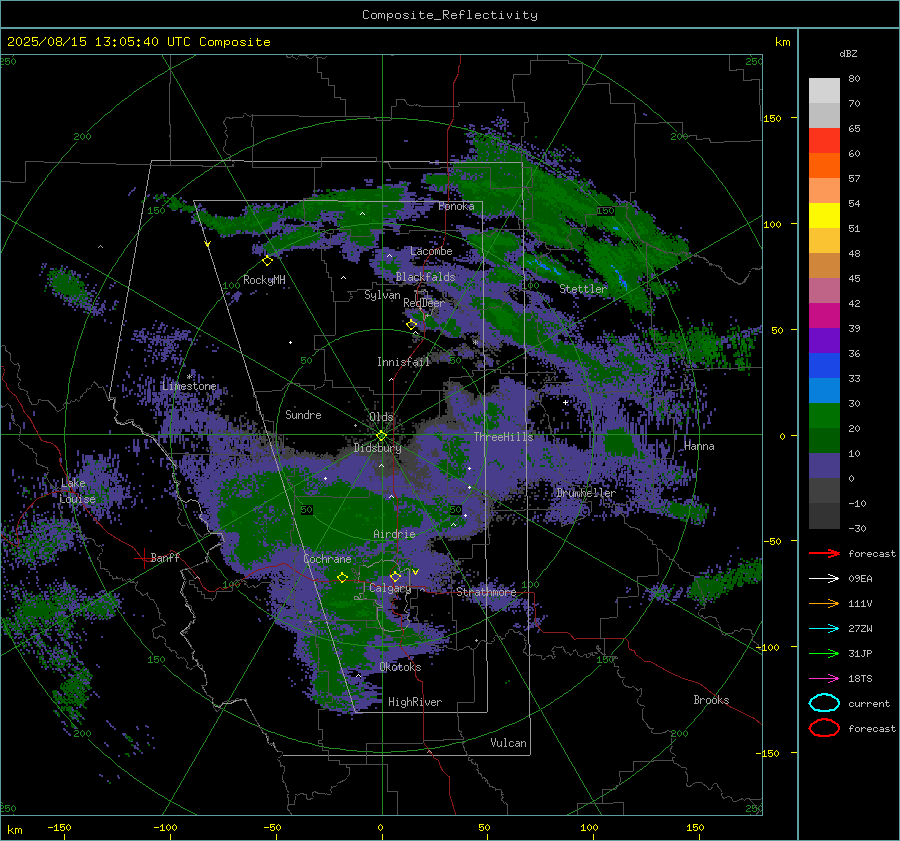Click the Banff label
The width and height of the screenshot is (900, 841).
pyautogui.click(x=165, y=557)
